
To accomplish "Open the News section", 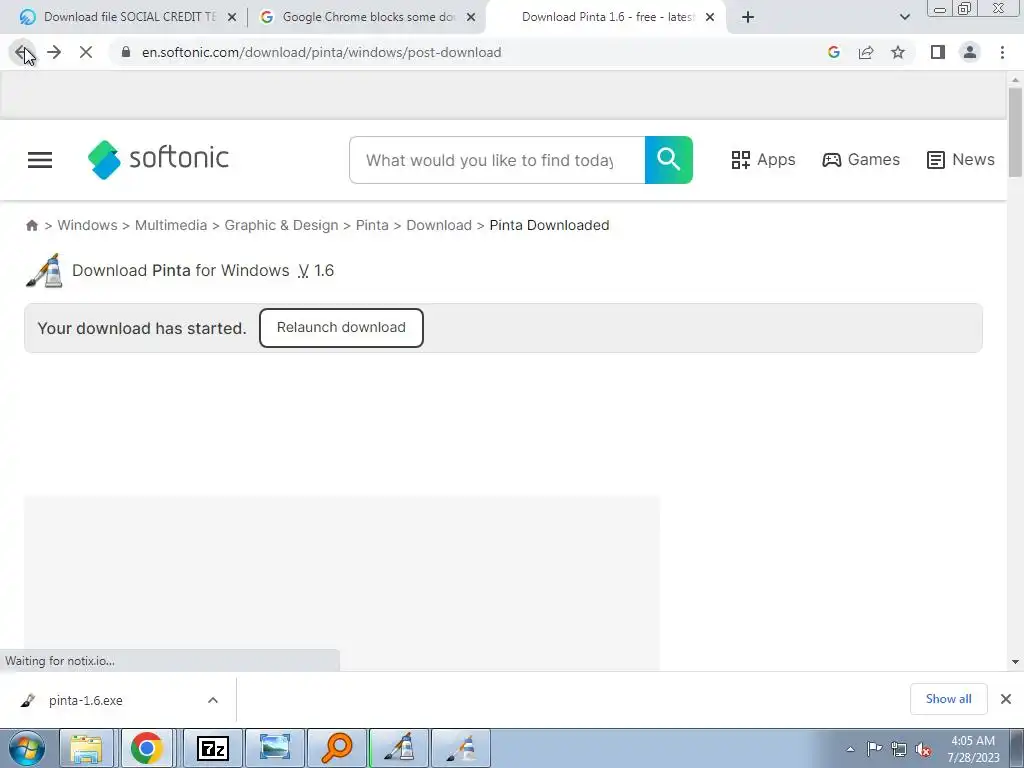I will (961, 160).
